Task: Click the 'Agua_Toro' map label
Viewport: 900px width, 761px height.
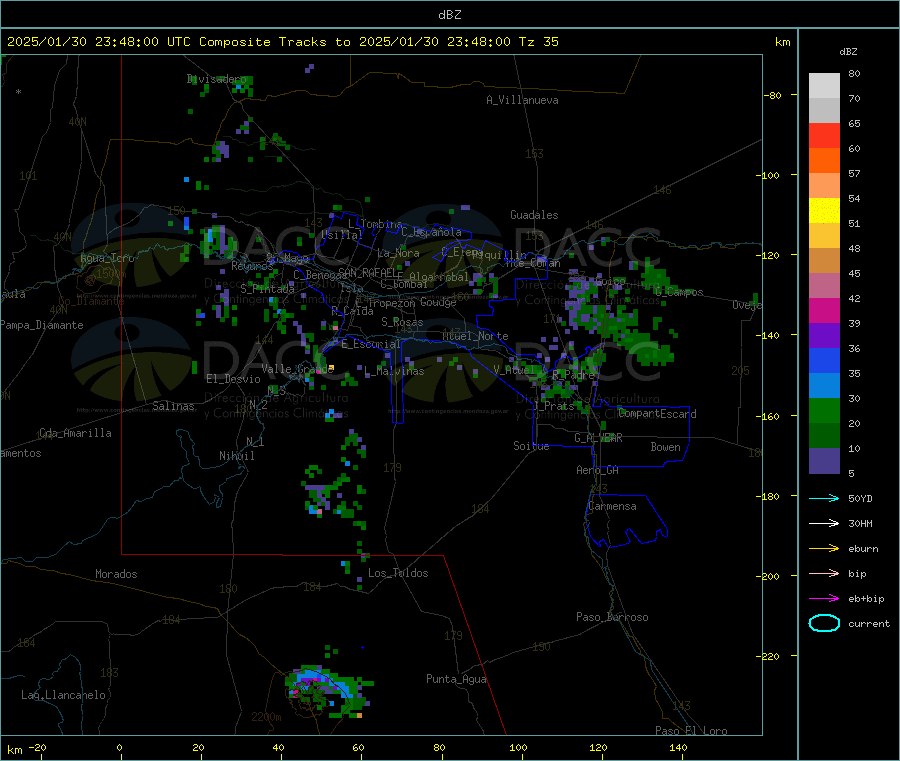Action: click(x=107, y=258)
